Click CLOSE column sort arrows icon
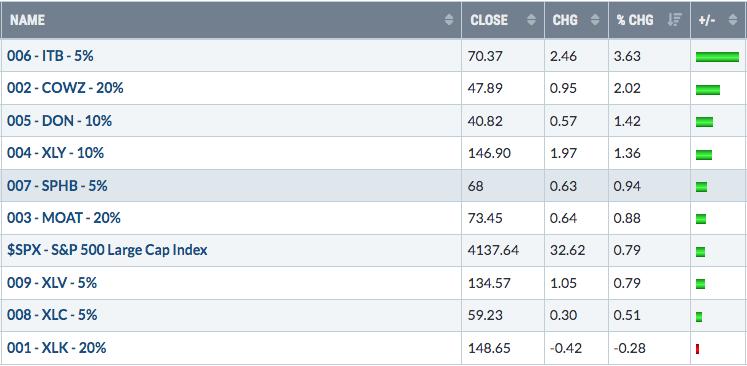The image size is (747, 366). click(532, 20)
